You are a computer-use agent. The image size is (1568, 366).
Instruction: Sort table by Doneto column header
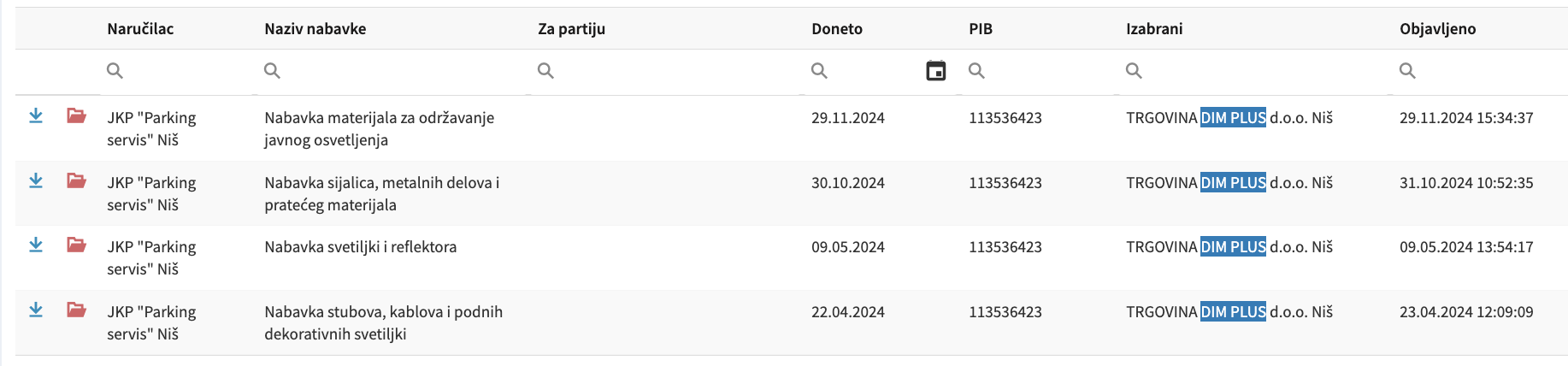click(x=836, y=29)
